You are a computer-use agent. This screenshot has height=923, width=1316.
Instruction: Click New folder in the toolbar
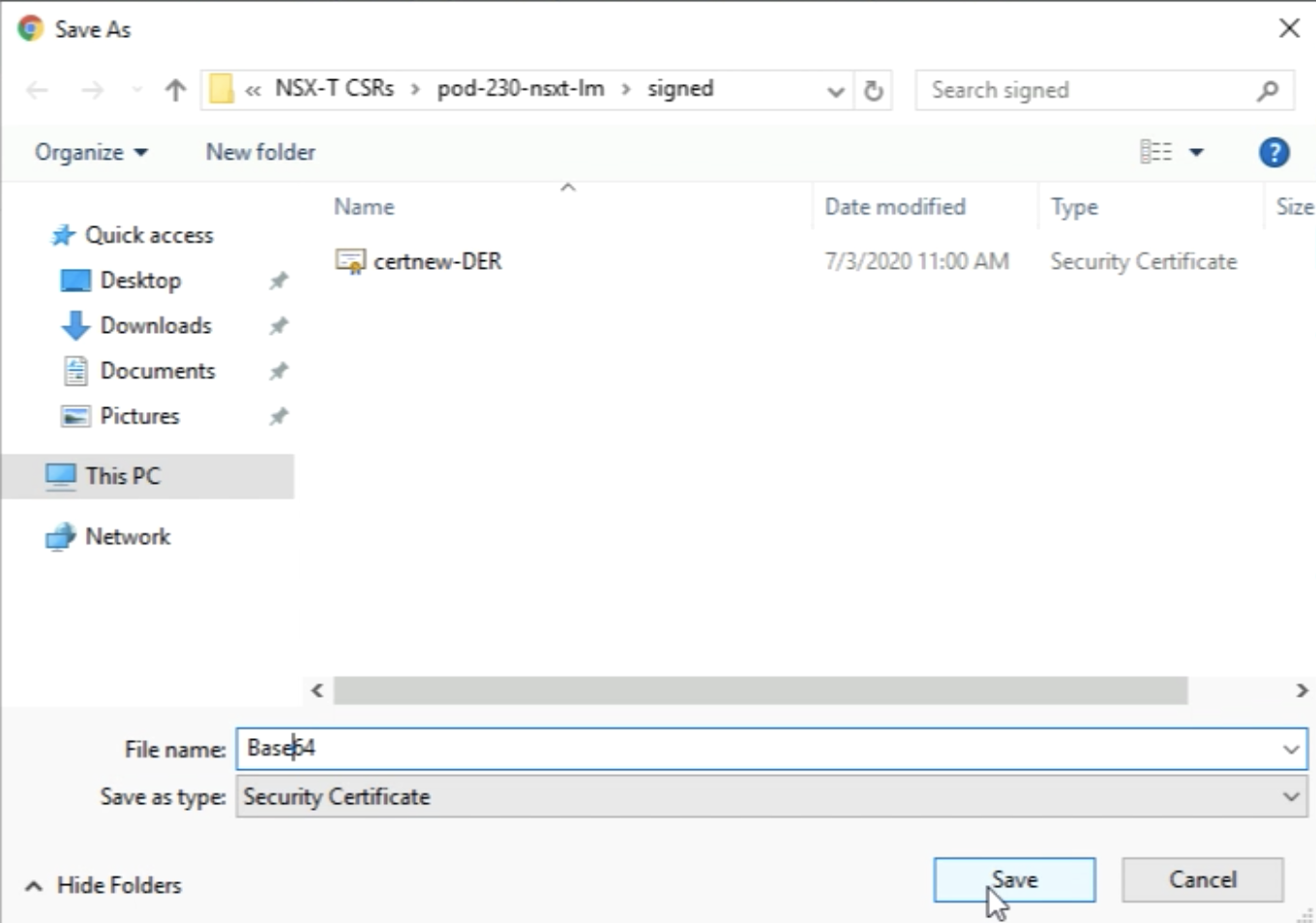pos(260,153)
